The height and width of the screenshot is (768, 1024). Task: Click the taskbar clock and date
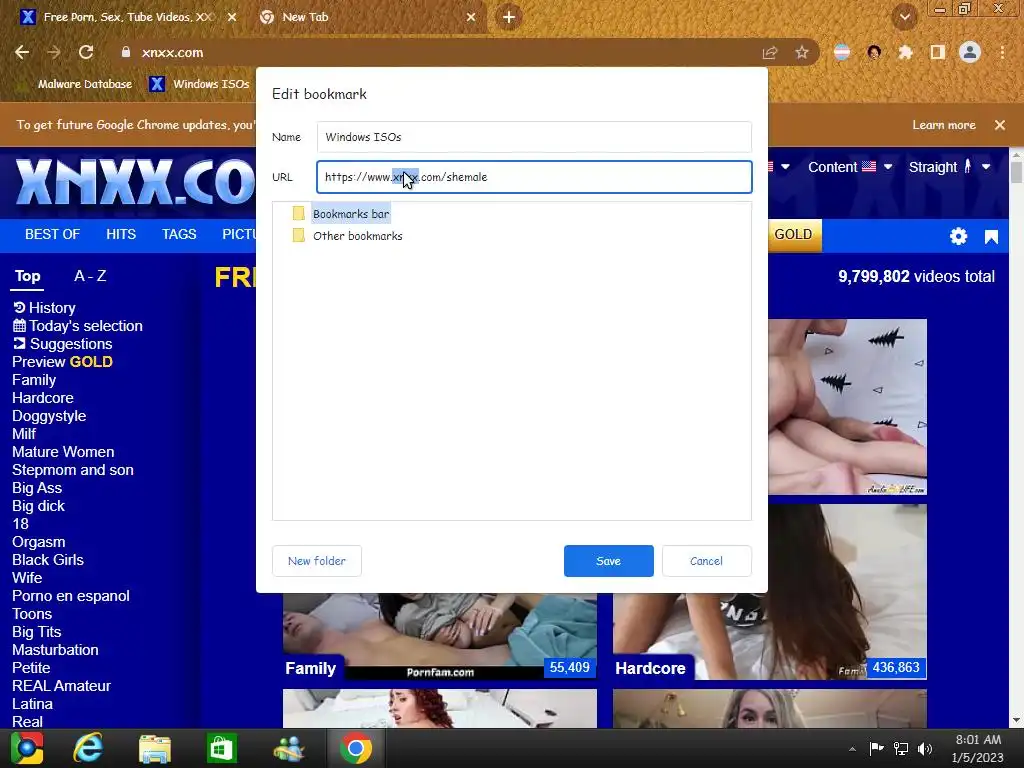point(978,748)
